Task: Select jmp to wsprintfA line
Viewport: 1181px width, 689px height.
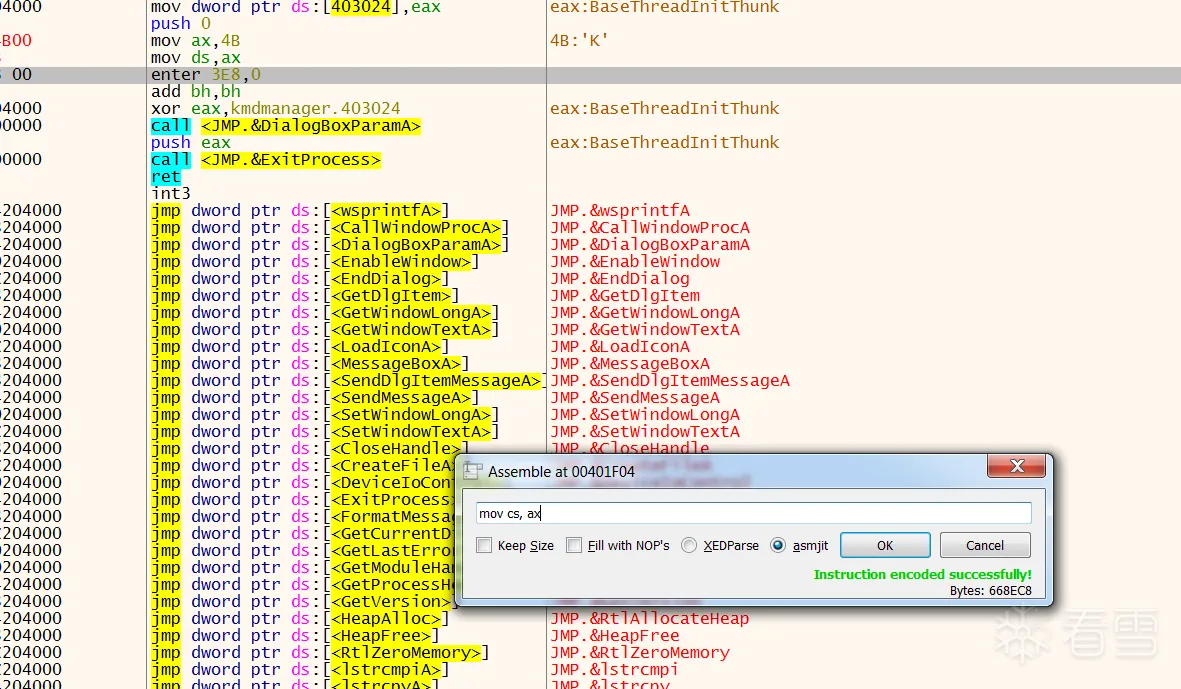Action: 301,211
